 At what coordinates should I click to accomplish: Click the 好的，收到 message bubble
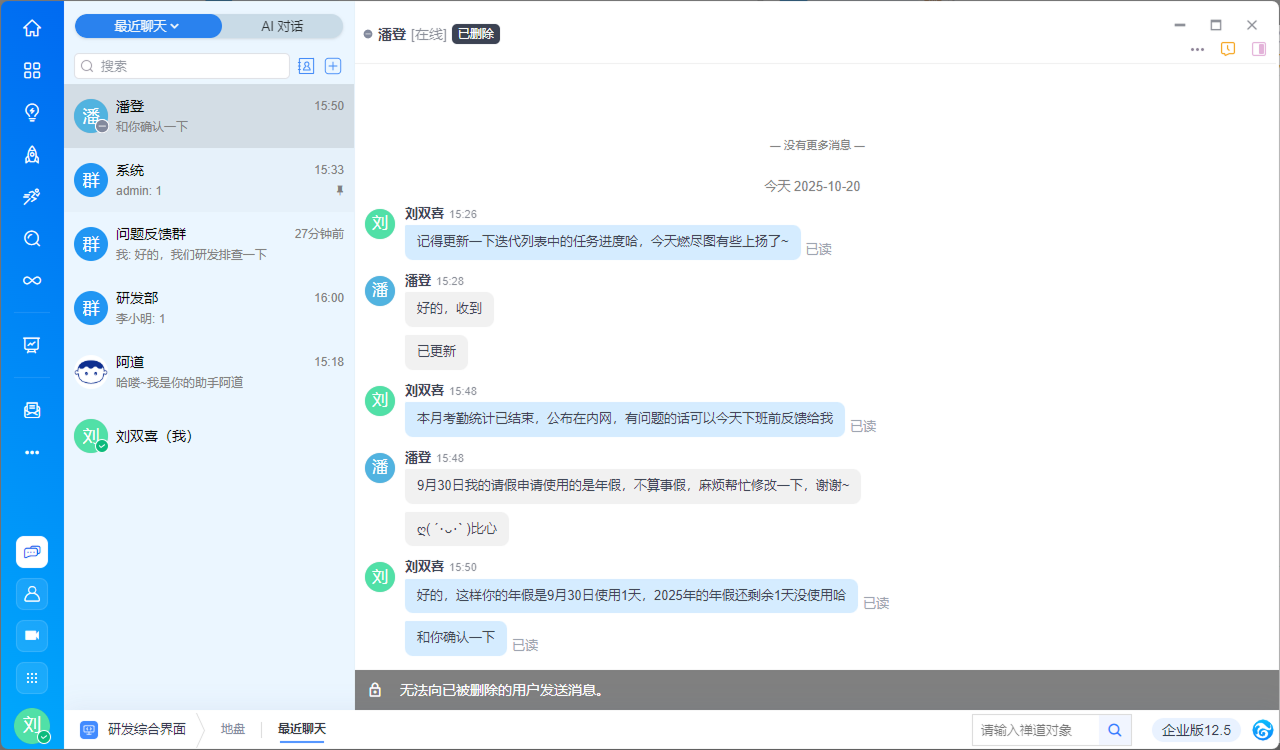point(449,309)
